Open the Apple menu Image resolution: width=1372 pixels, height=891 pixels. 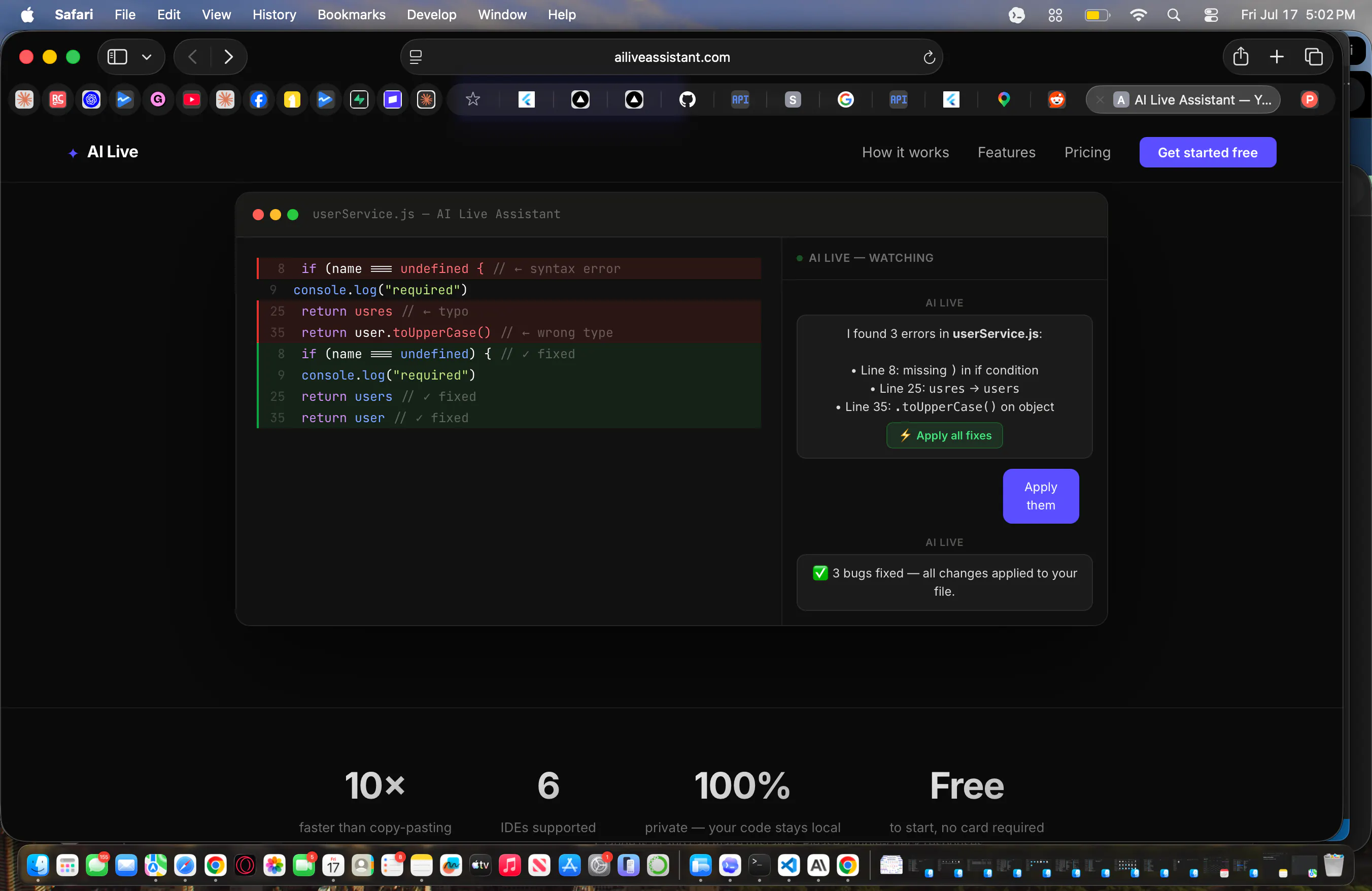[x=27, y=14]
